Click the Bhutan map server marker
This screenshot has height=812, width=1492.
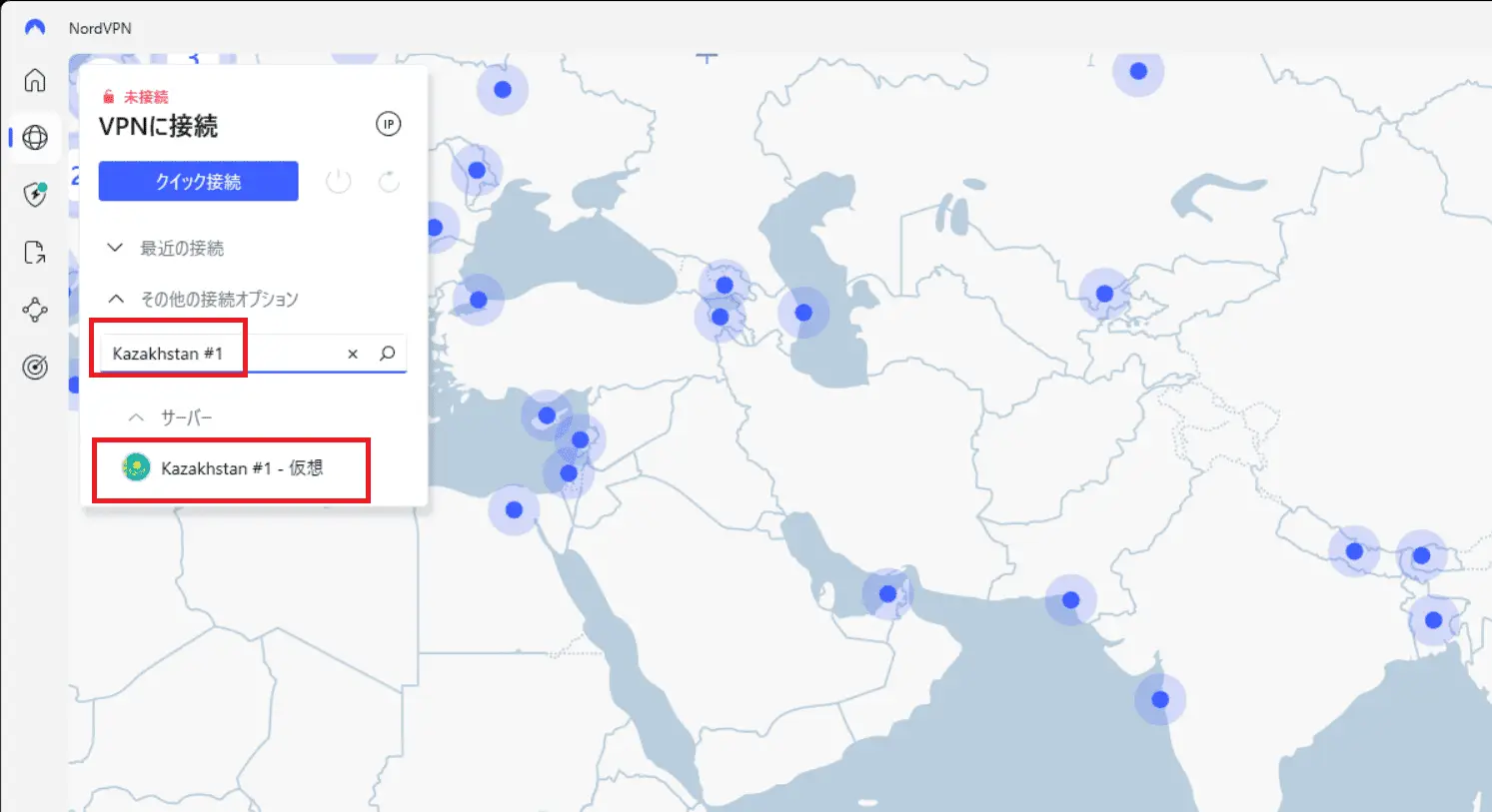click(x=1421, y=556)
